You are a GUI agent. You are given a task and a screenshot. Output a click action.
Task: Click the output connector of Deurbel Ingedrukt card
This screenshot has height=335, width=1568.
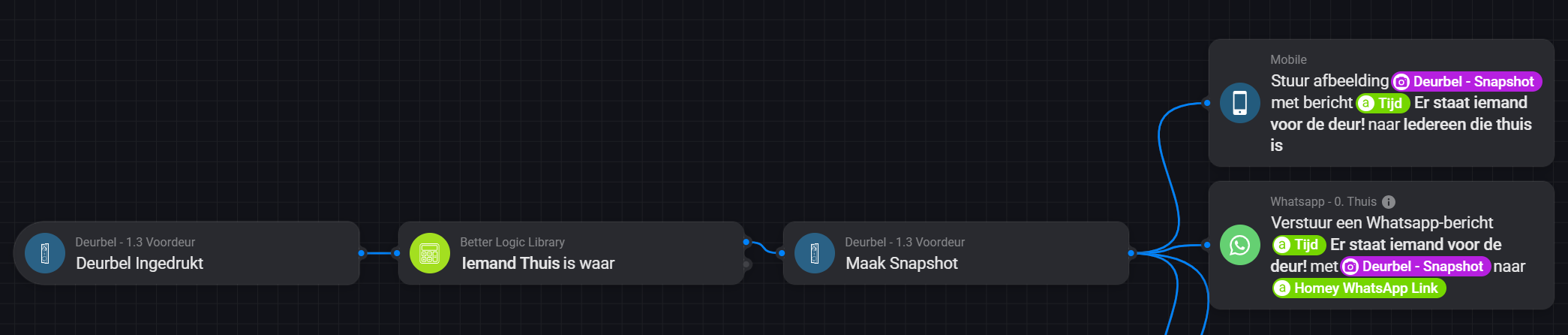pos(362,253)
